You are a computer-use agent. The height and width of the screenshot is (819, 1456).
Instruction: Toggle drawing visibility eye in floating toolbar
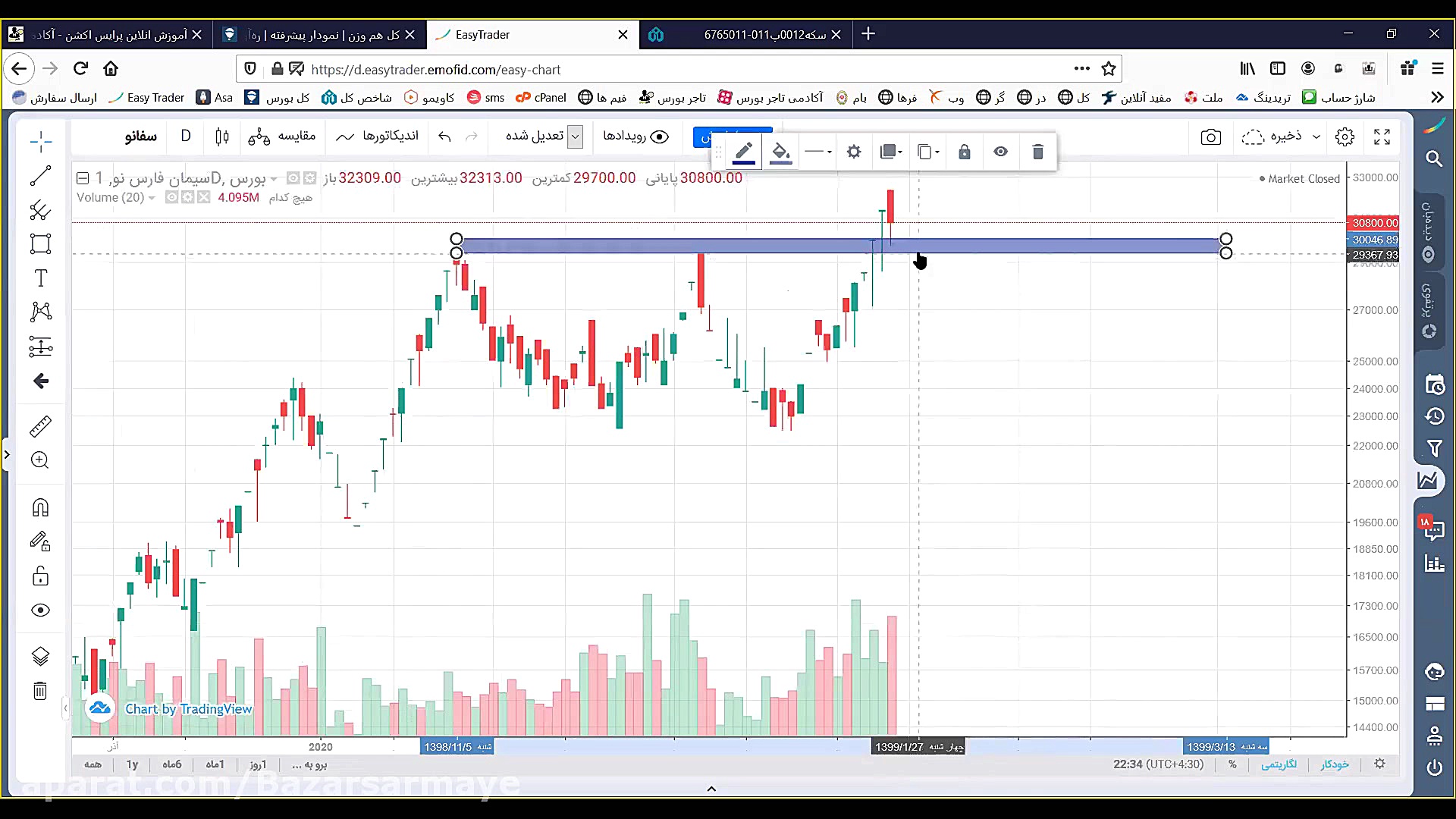pyautogui.click(x=1001, y=152)
